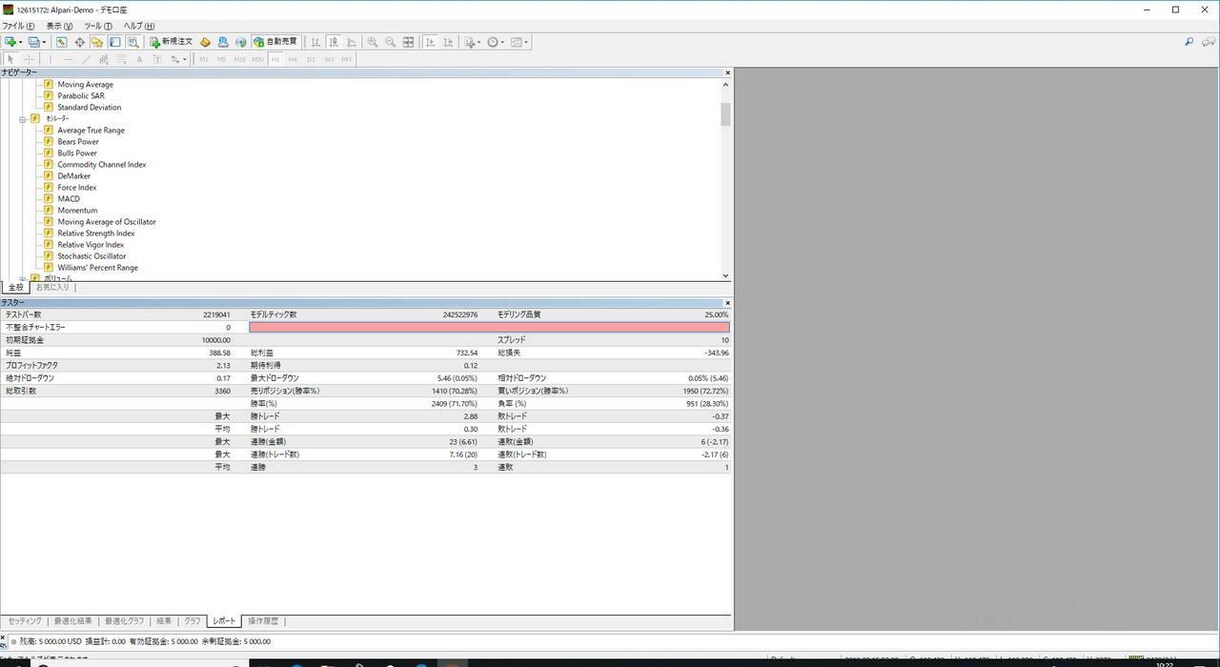This screenshot has width=1220, height=667.
Task: Close the ナビゲーター panel
Action: tap(727, 73)
